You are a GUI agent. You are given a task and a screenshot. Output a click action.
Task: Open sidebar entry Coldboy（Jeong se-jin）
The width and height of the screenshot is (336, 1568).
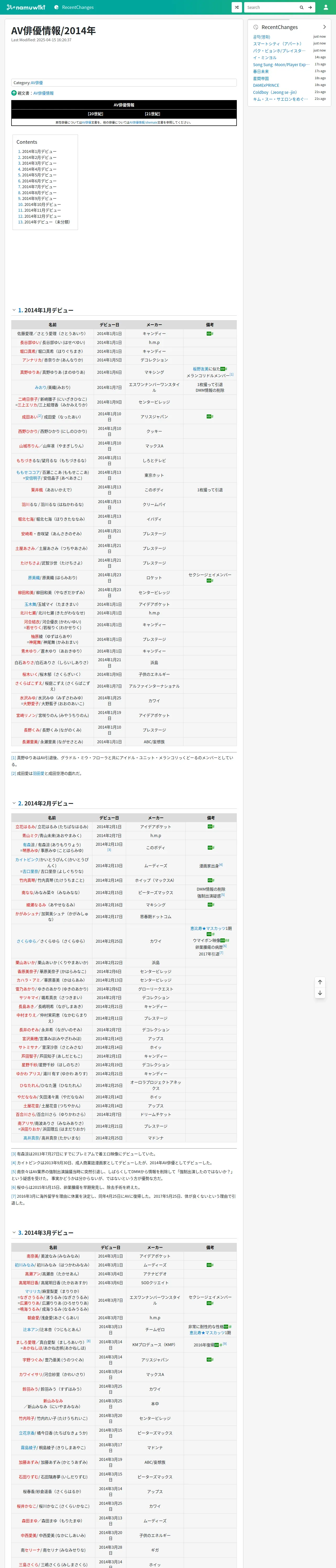275,93
